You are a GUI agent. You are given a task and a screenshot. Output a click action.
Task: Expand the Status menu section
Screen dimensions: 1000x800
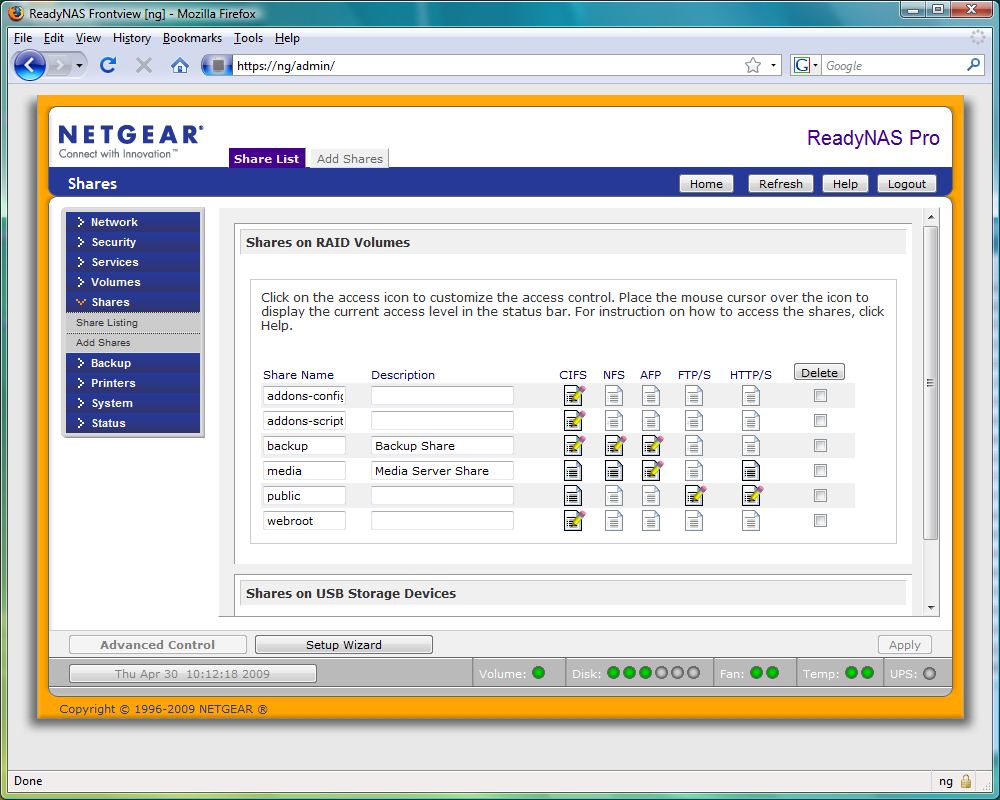click(133, 423)
